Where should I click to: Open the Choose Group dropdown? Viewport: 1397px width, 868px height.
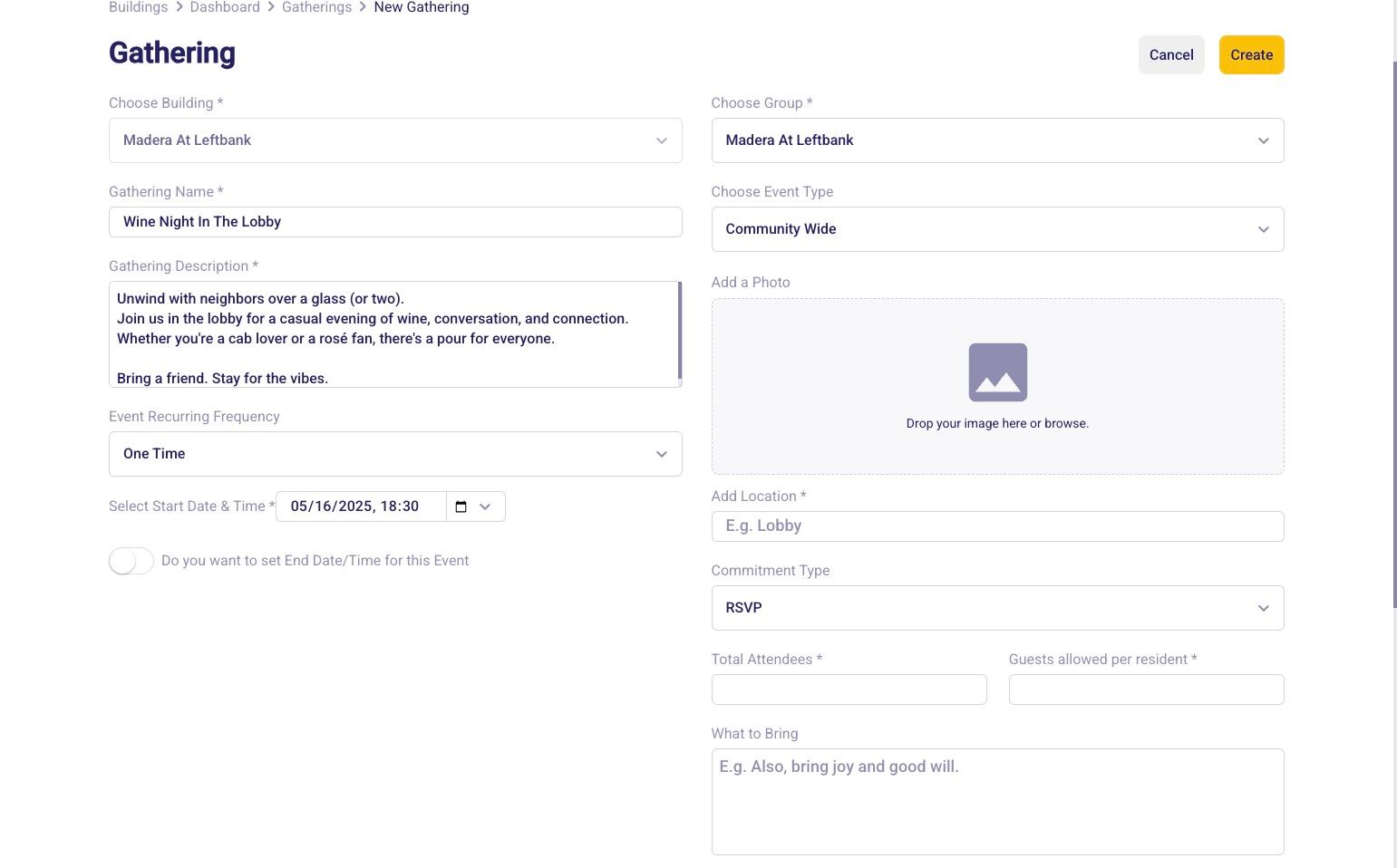[x=997, y=140]
